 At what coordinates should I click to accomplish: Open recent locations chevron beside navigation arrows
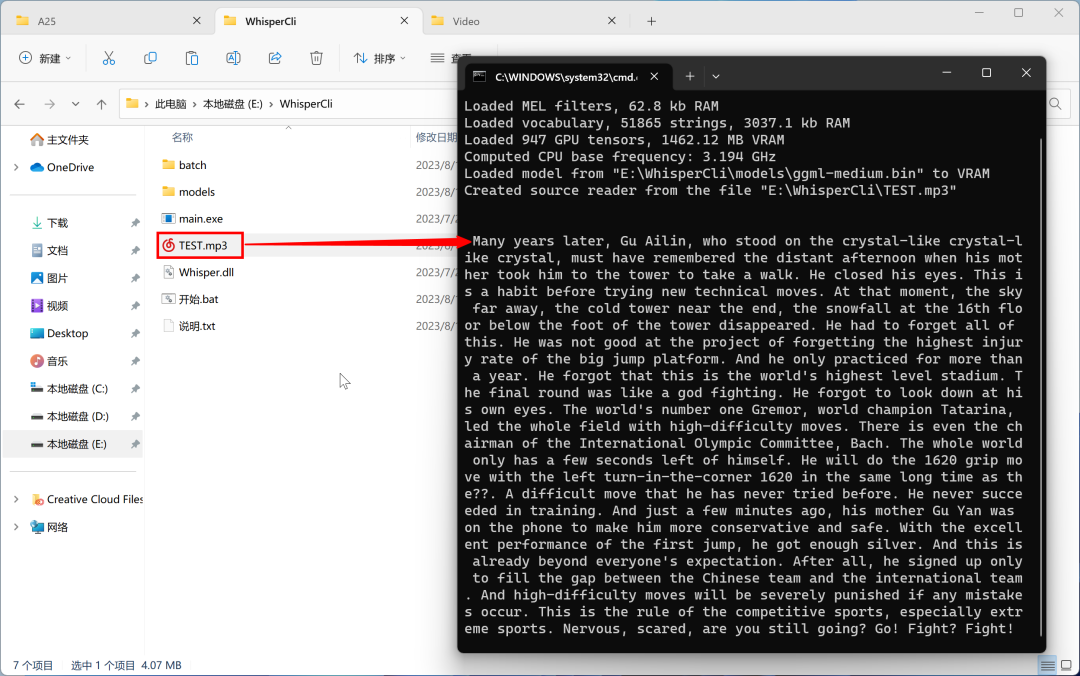coord(75,104)
